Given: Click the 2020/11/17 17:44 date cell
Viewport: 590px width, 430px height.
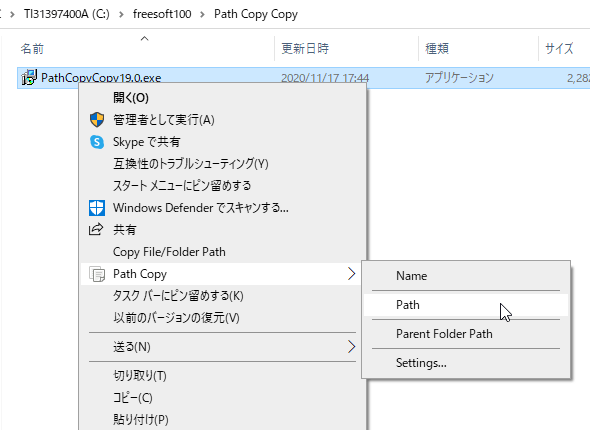Looking at the screenshot, I should pyautogui.click(x=325, y=78).
